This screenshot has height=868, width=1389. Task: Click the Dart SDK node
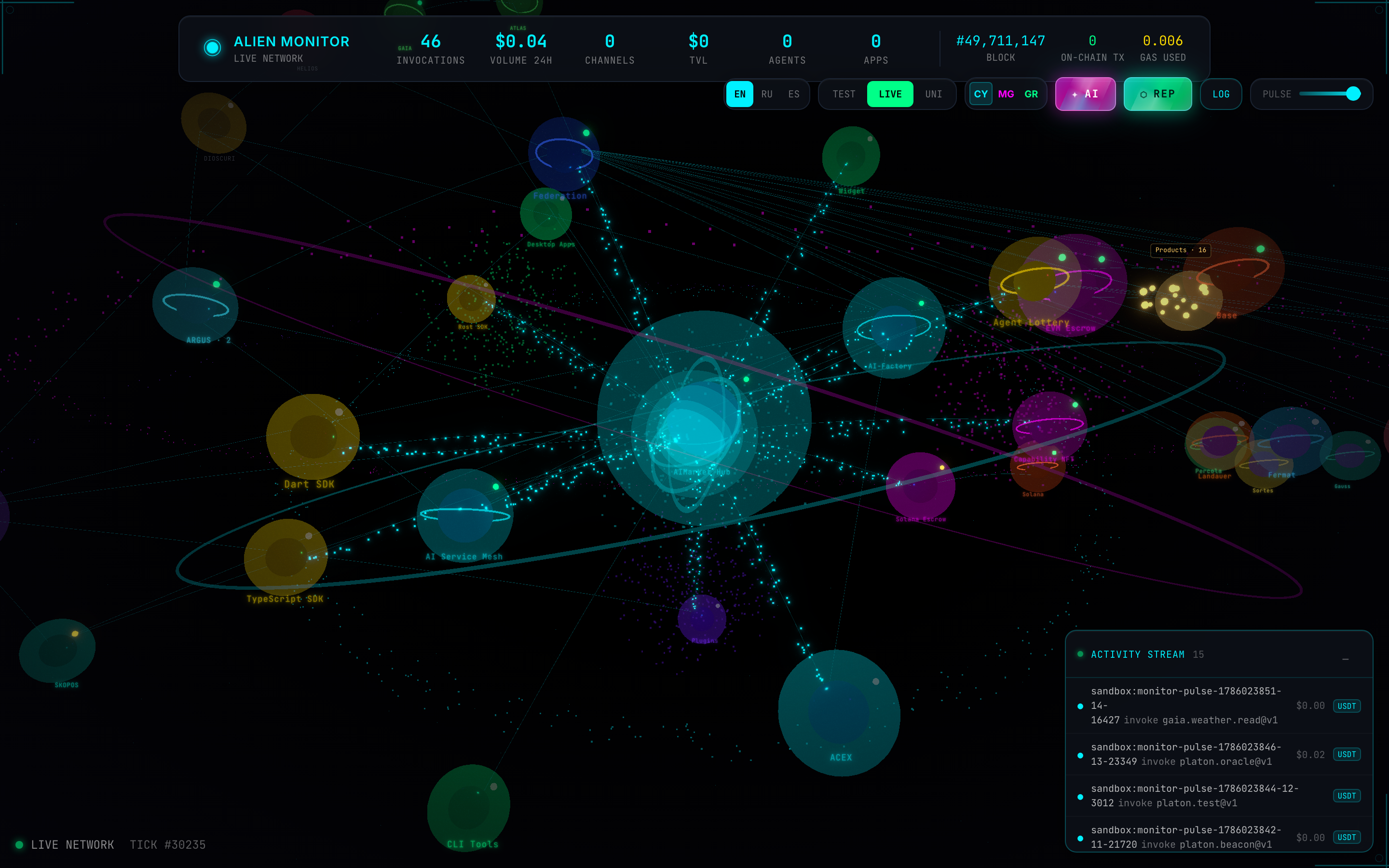313,437
